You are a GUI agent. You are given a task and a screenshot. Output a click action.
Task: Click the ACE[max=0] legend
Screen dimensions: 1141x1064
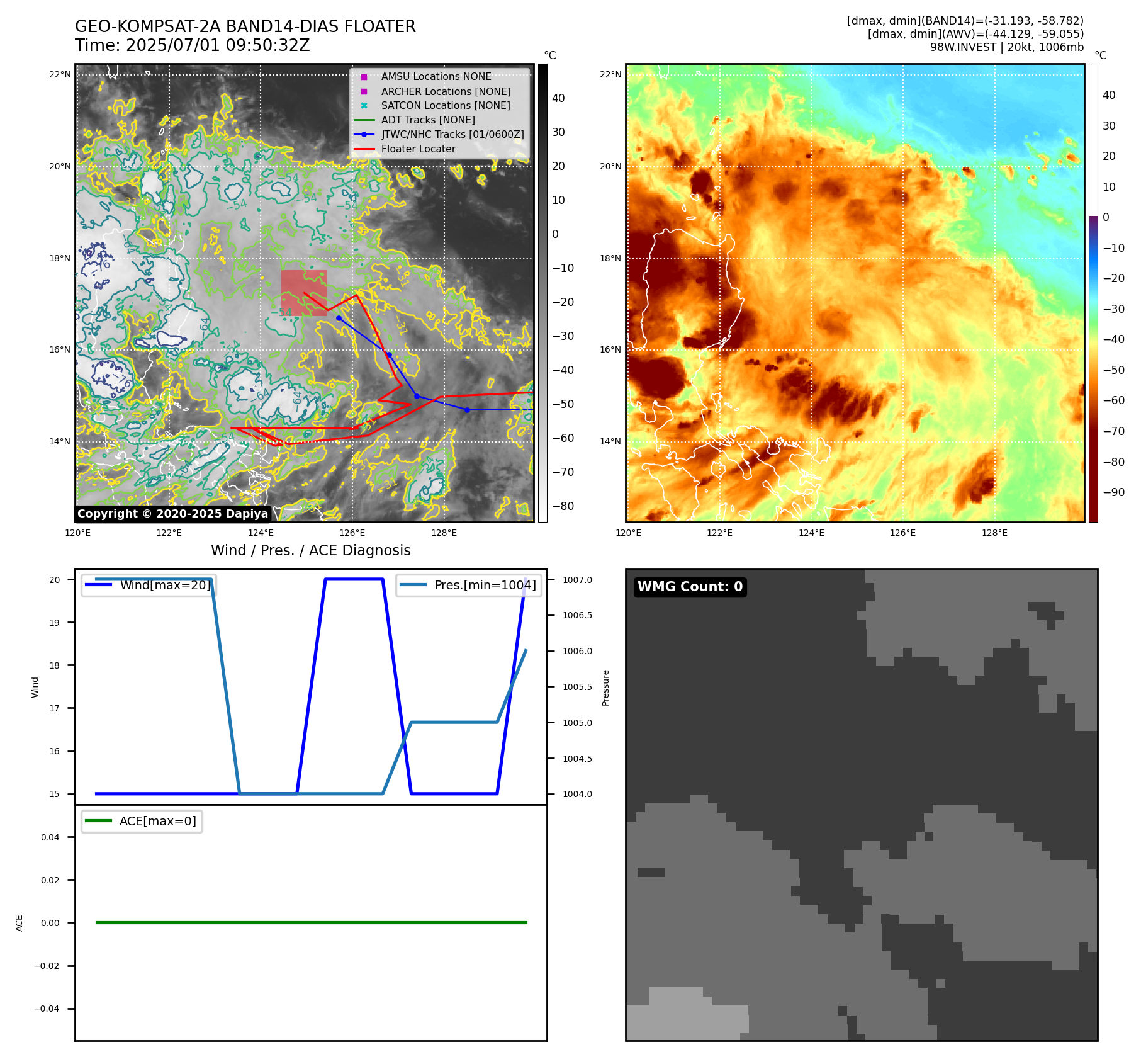pos(142,821)
